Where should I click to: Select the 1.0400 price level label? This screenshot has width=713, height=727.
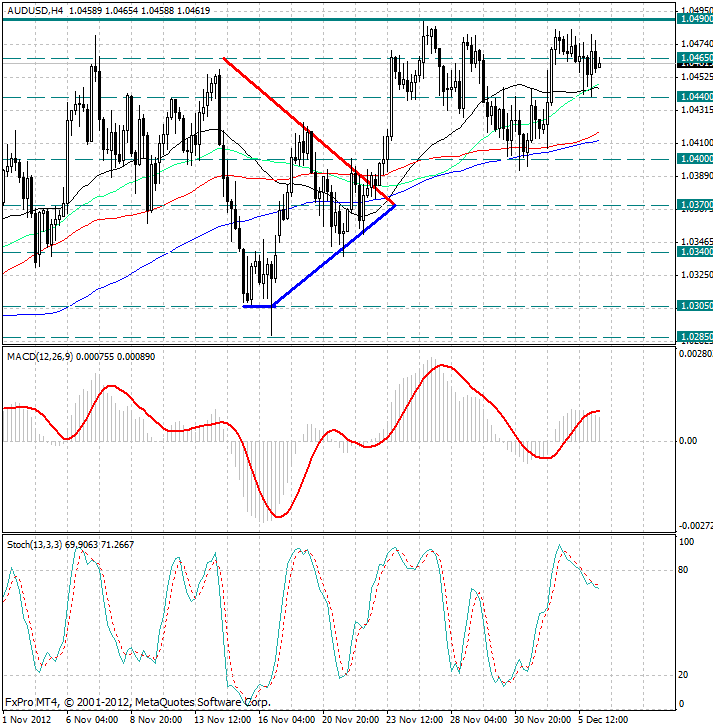tap(695, 159)
